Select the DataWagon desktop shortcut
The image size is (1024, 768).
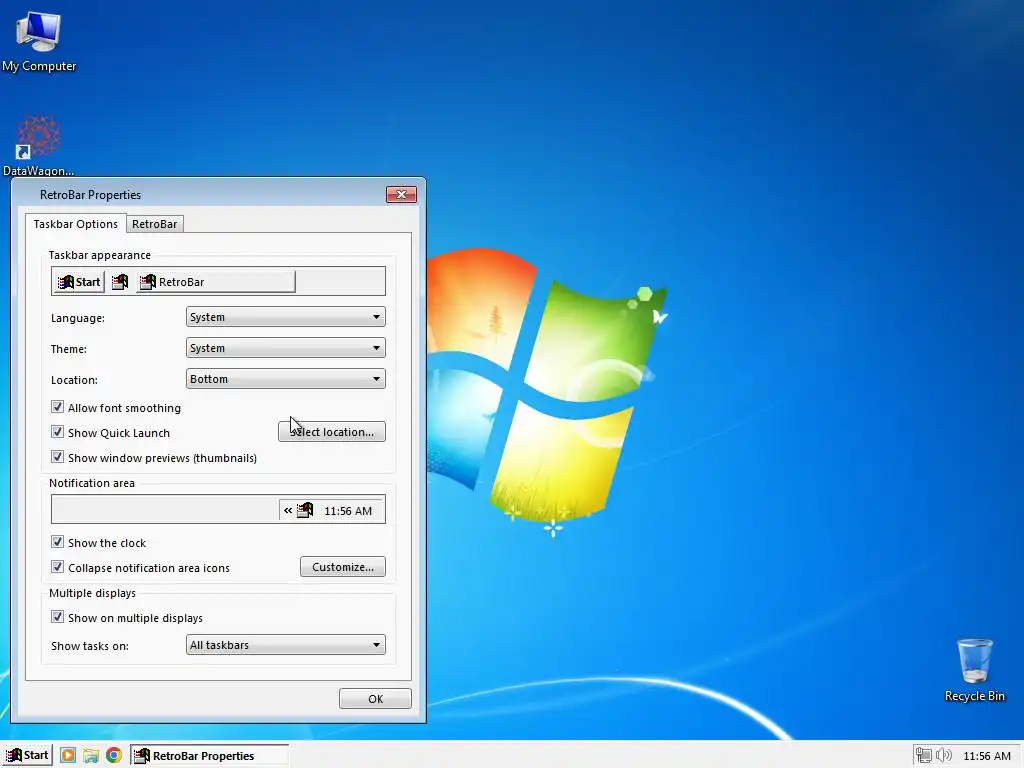coord(38,146)
